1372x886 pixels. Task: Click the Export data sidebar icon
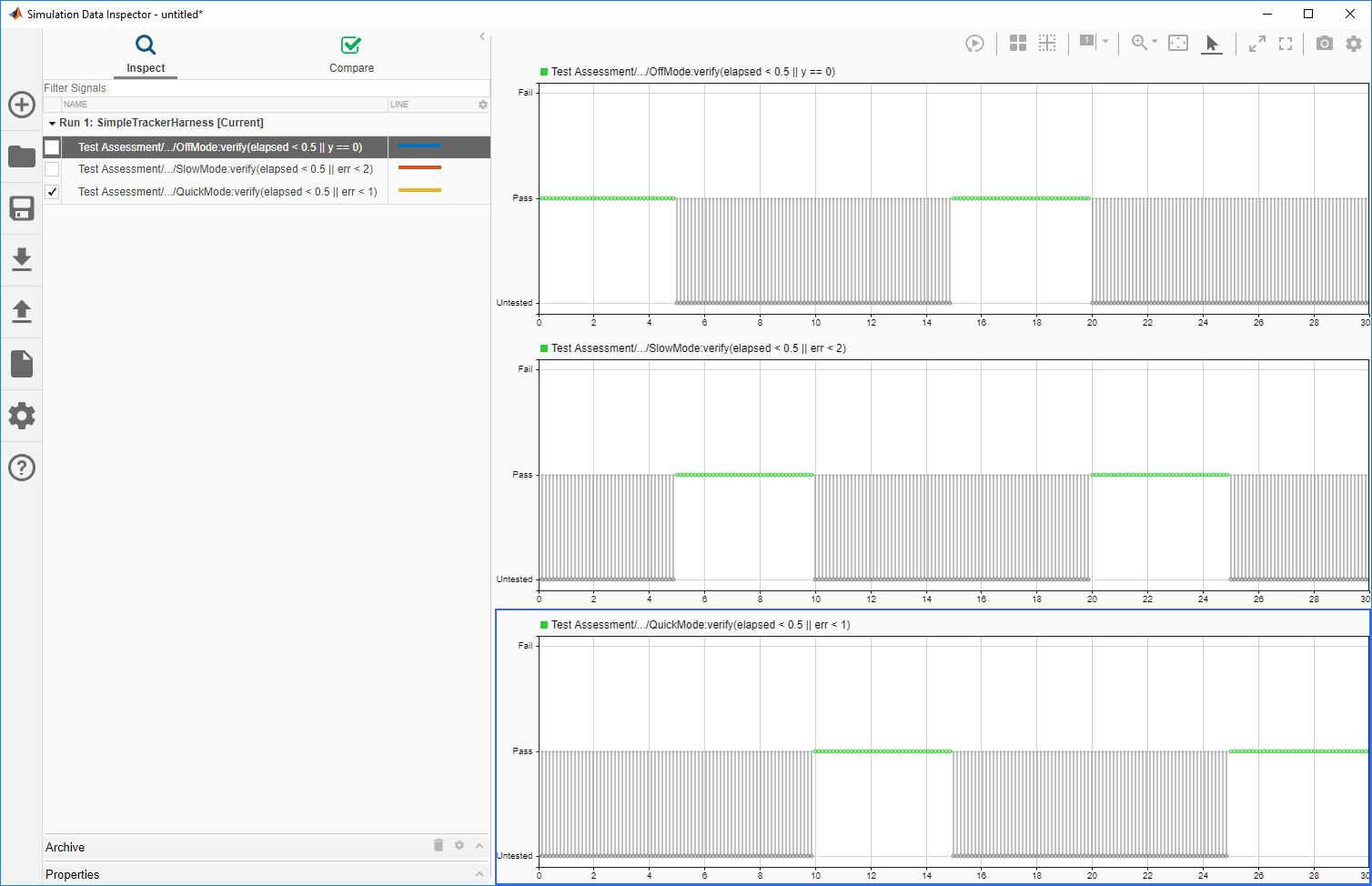[22, 311]
